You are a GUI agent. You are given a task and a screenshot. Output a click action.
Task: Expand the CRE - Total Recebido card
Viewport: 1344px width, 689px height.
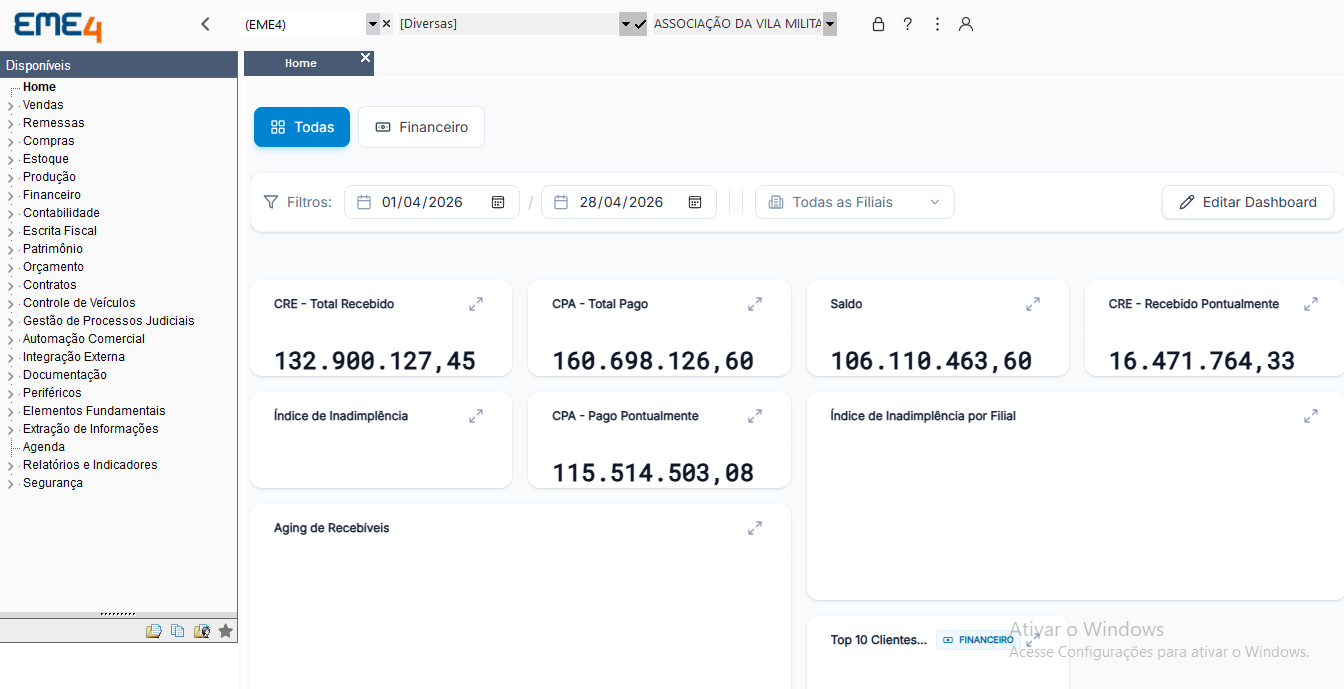click(x=476, y=304)
